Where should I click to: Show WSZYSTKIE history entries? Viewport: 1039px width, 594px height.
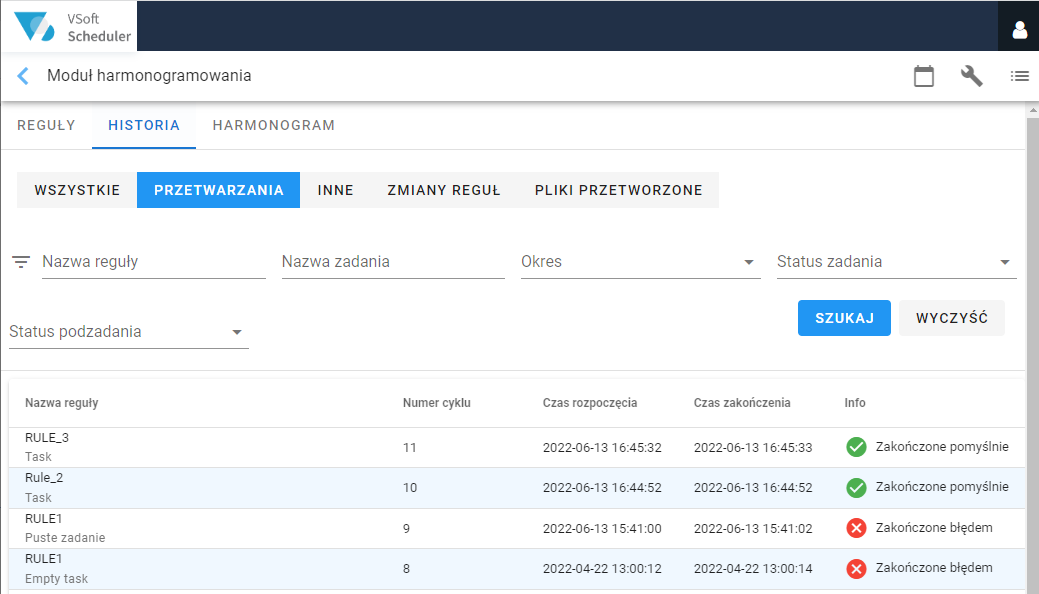pyautogui.click(x=77, y=190)
